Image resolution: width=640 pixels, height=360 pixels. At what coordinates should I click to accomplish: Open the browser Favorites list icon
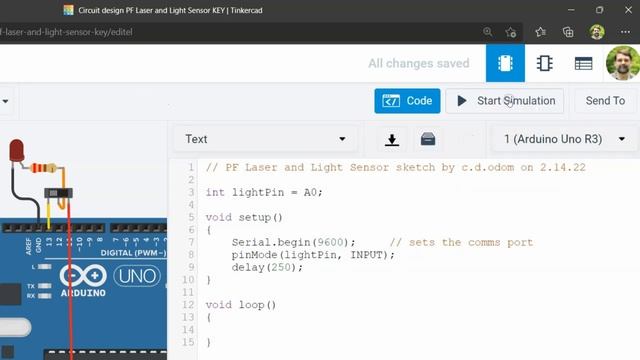click(540, 32)
